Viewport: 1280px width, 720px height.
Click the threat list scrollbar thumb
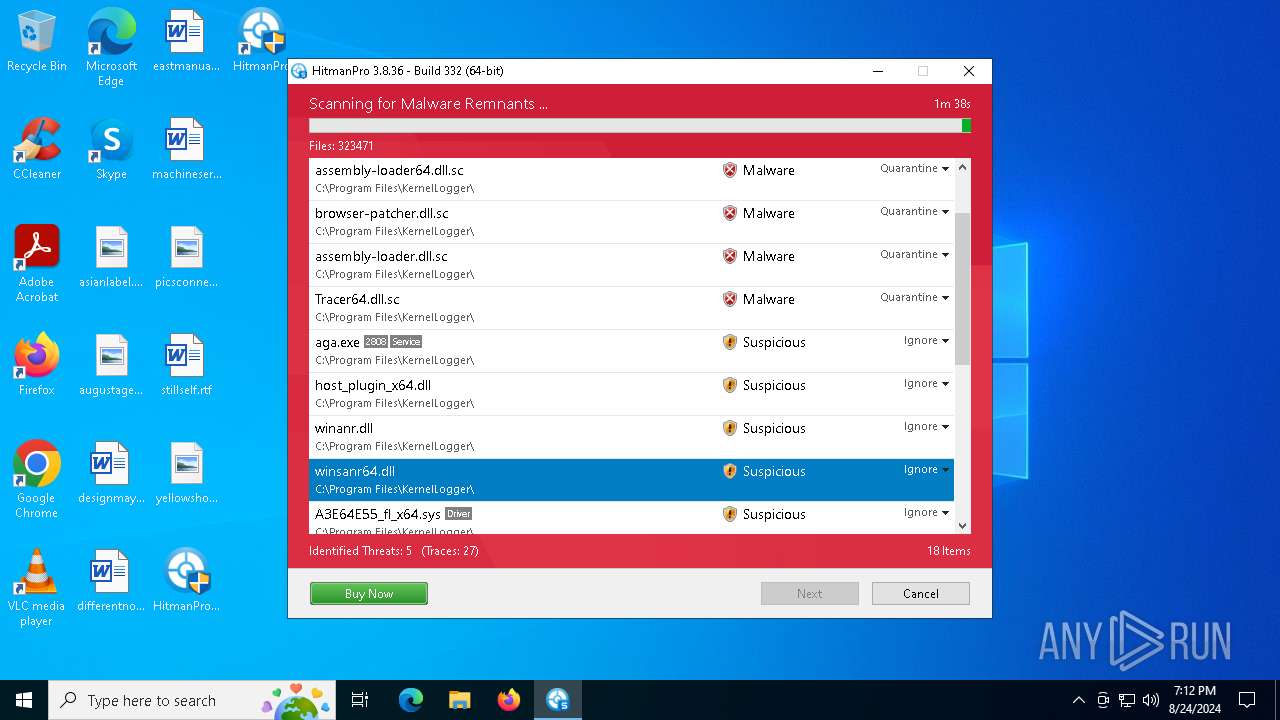[x=963, y=289]
